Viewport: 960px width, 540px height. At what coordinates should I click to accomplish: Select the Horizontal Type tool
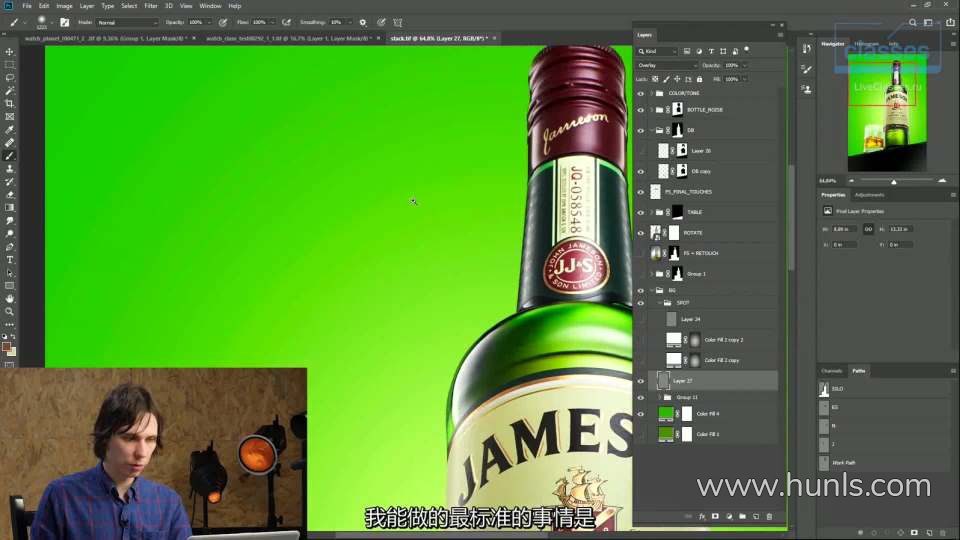pyautogui.click(x=10, y=260)
